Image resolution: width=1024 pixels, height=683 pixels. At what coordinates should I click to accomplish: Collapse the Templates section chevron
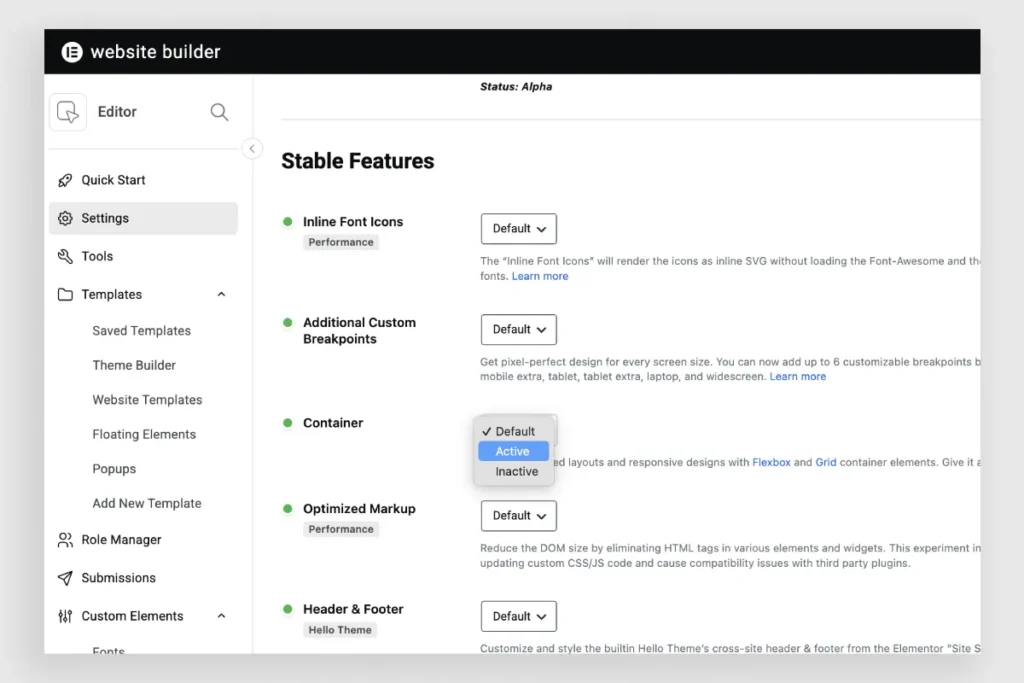coord(221,294)
